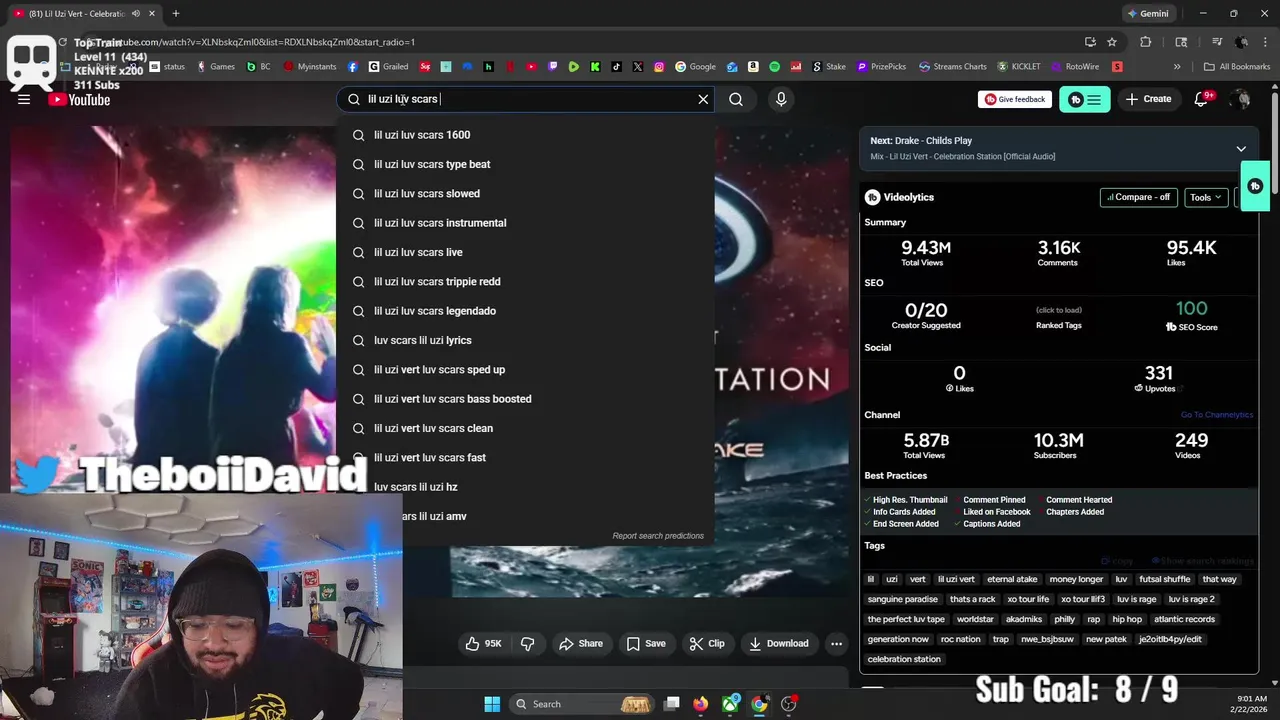Toggle the Compare - off button
This screenshot has width=1280, height=720.
[x=1138, y=197]
